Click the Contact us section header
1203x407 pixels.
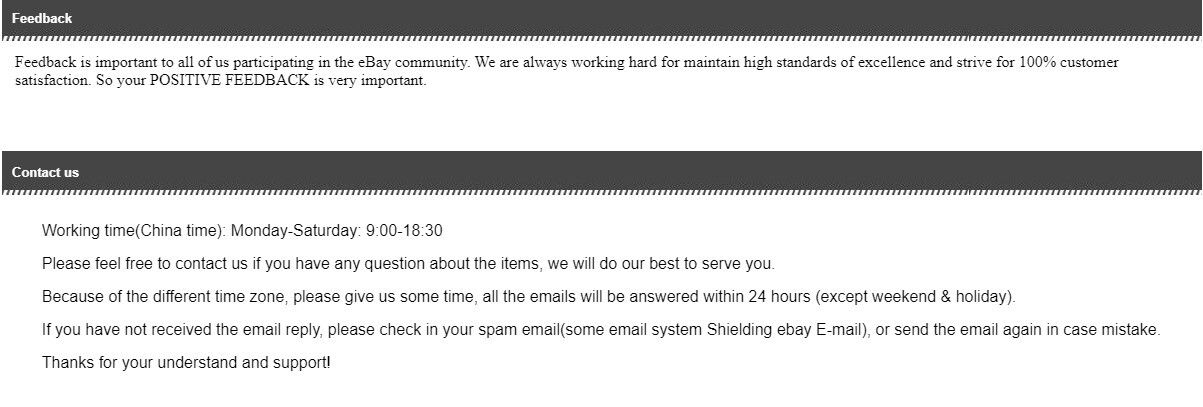[x=45, y=172]
